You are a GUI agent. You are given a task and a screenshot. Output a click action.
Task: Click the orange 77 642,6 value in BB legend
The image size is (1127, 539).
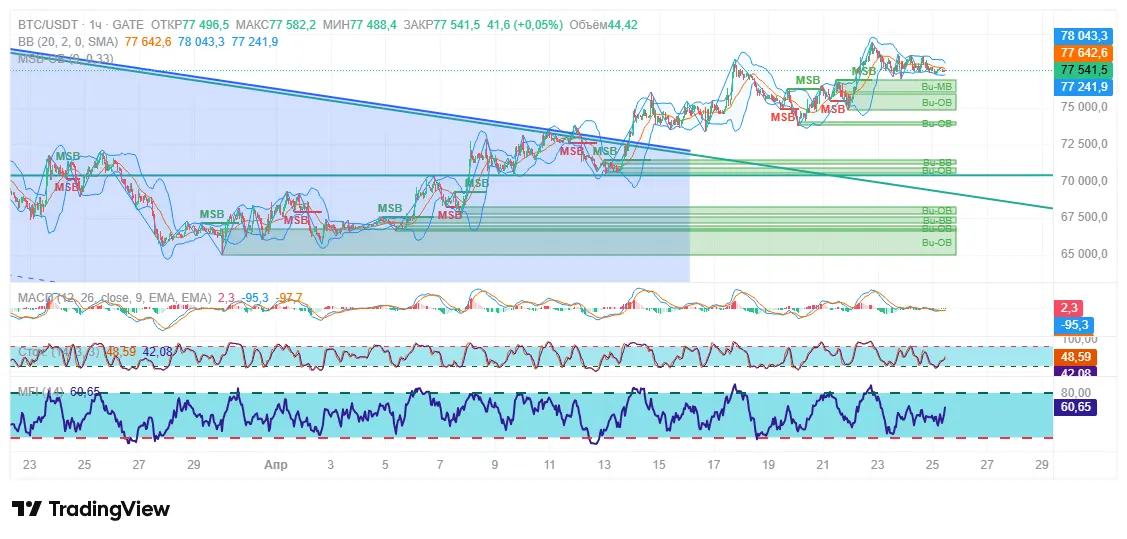pyautogui.click(x=148, y=42)
